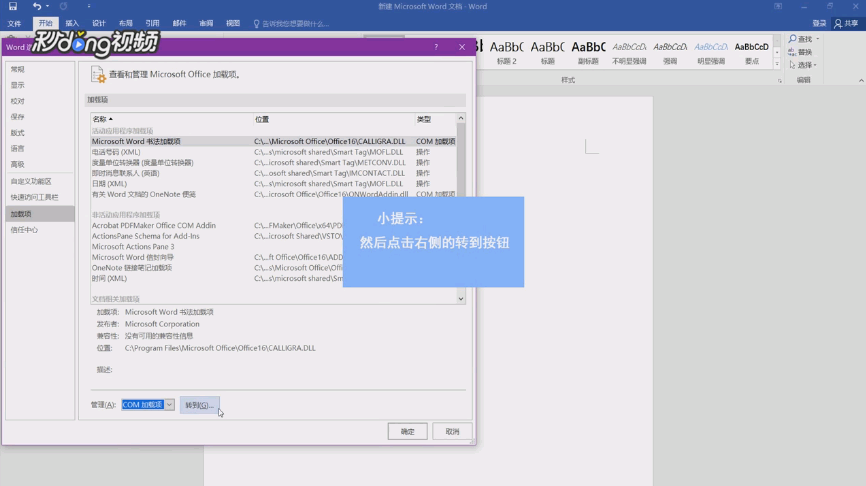The image size is (866, 486).
Task: Select 信任中心 in options sidebar
Action: tap(40, 230)
